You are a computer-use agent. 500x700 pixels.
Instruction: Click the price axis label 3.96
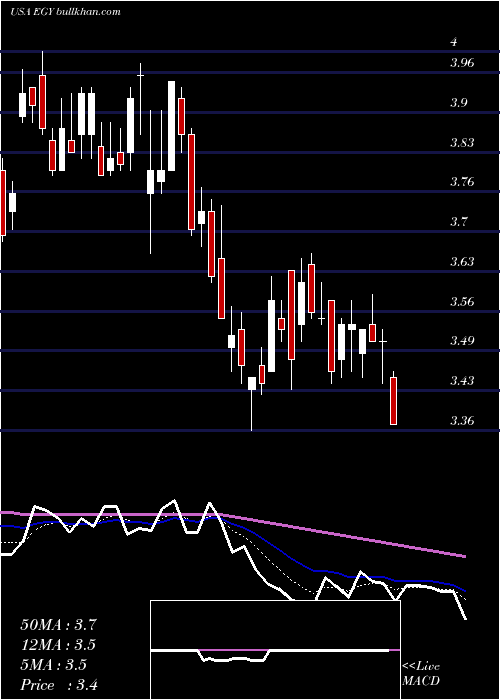(x=462, y=62)
